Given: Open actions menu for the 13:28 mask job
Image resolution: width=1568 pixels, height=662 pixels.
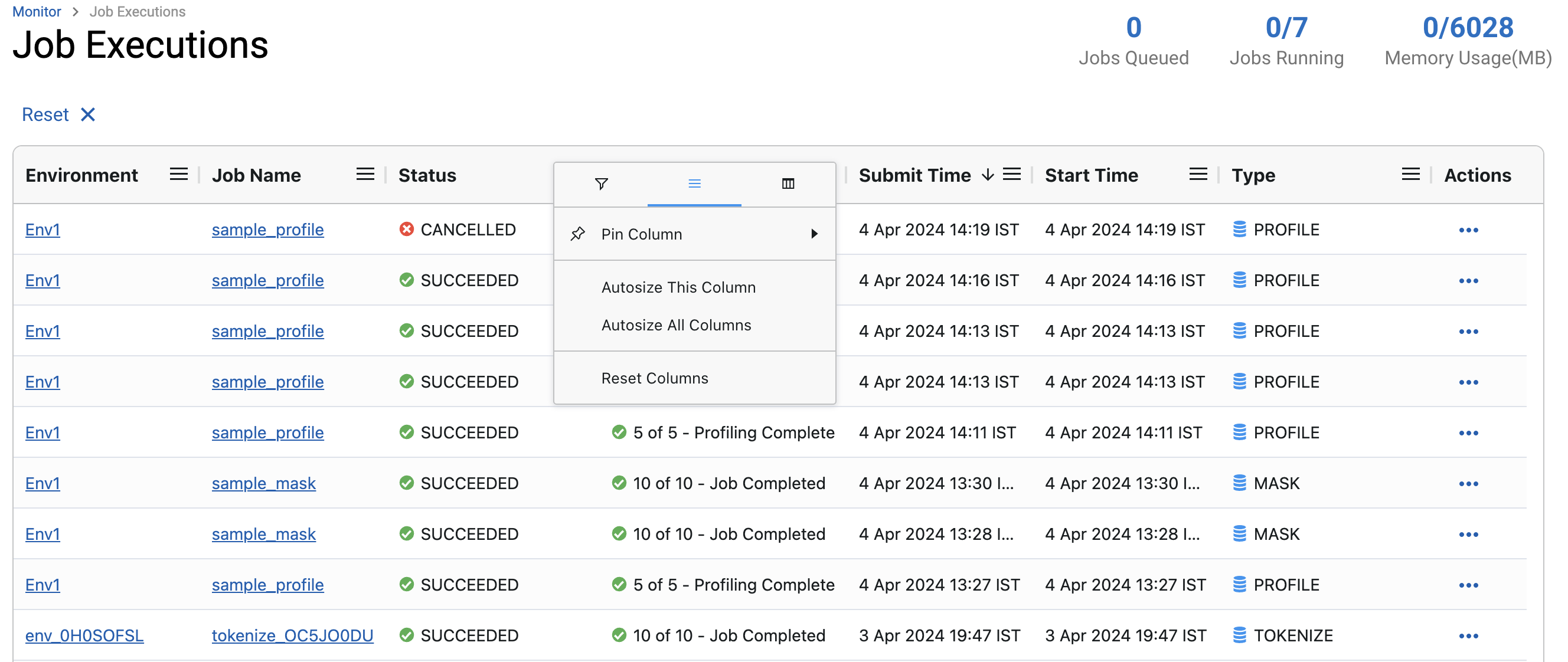Looking at the screenshot, I should [1468, 534].
